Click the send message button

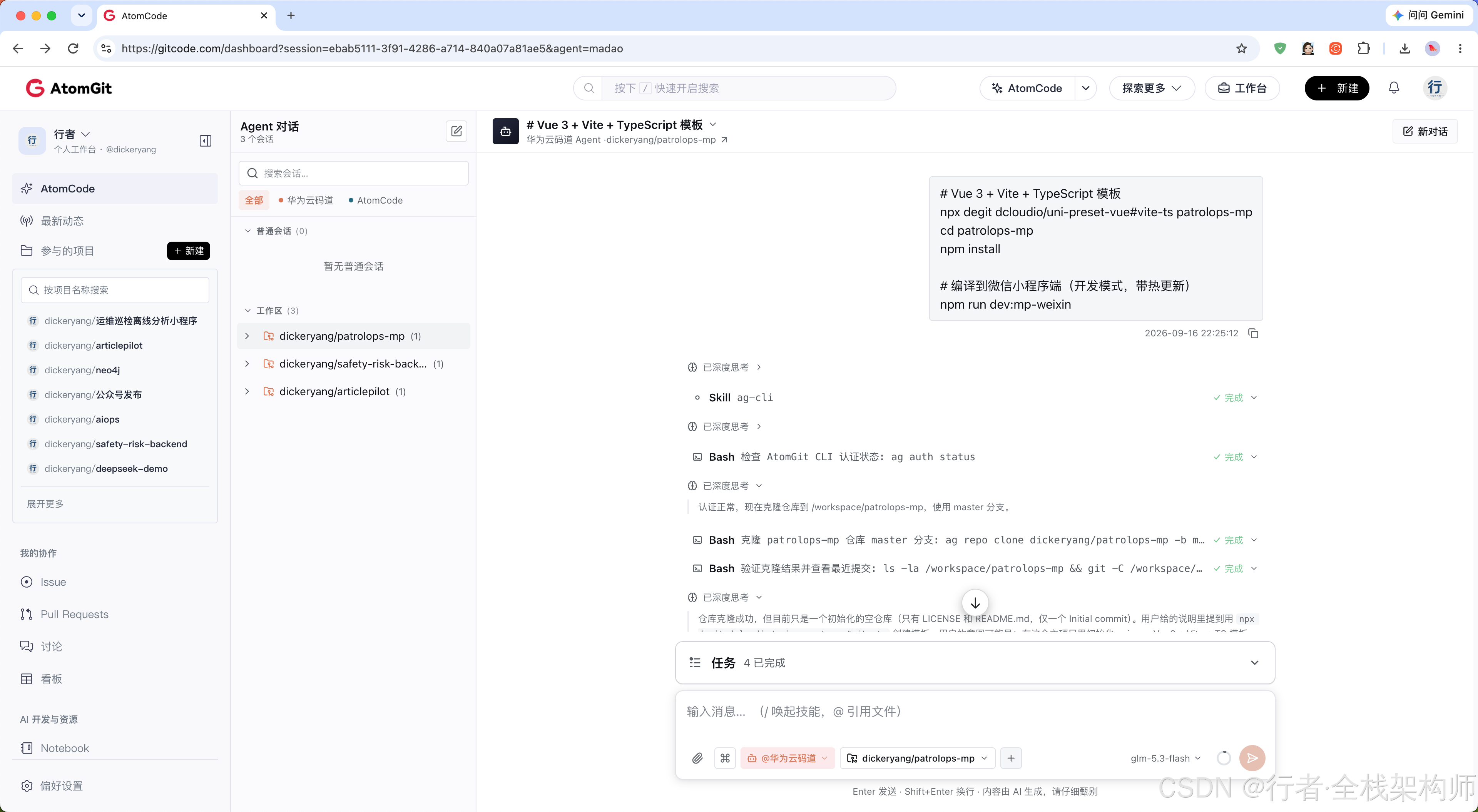tap(1252, 758)
